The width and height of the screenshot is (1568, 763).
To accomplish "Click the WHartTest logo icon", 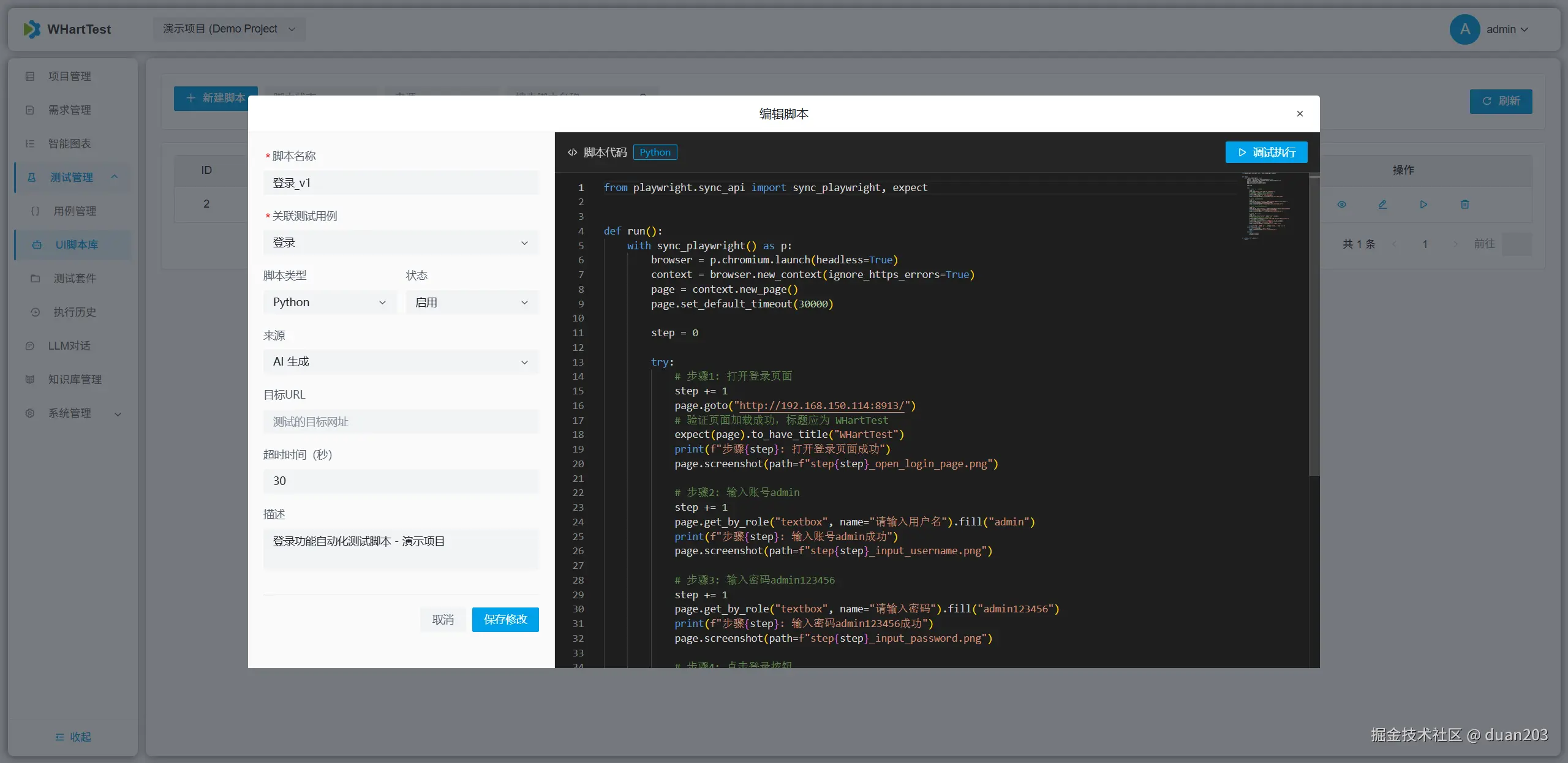I will [x=32, y=29].
